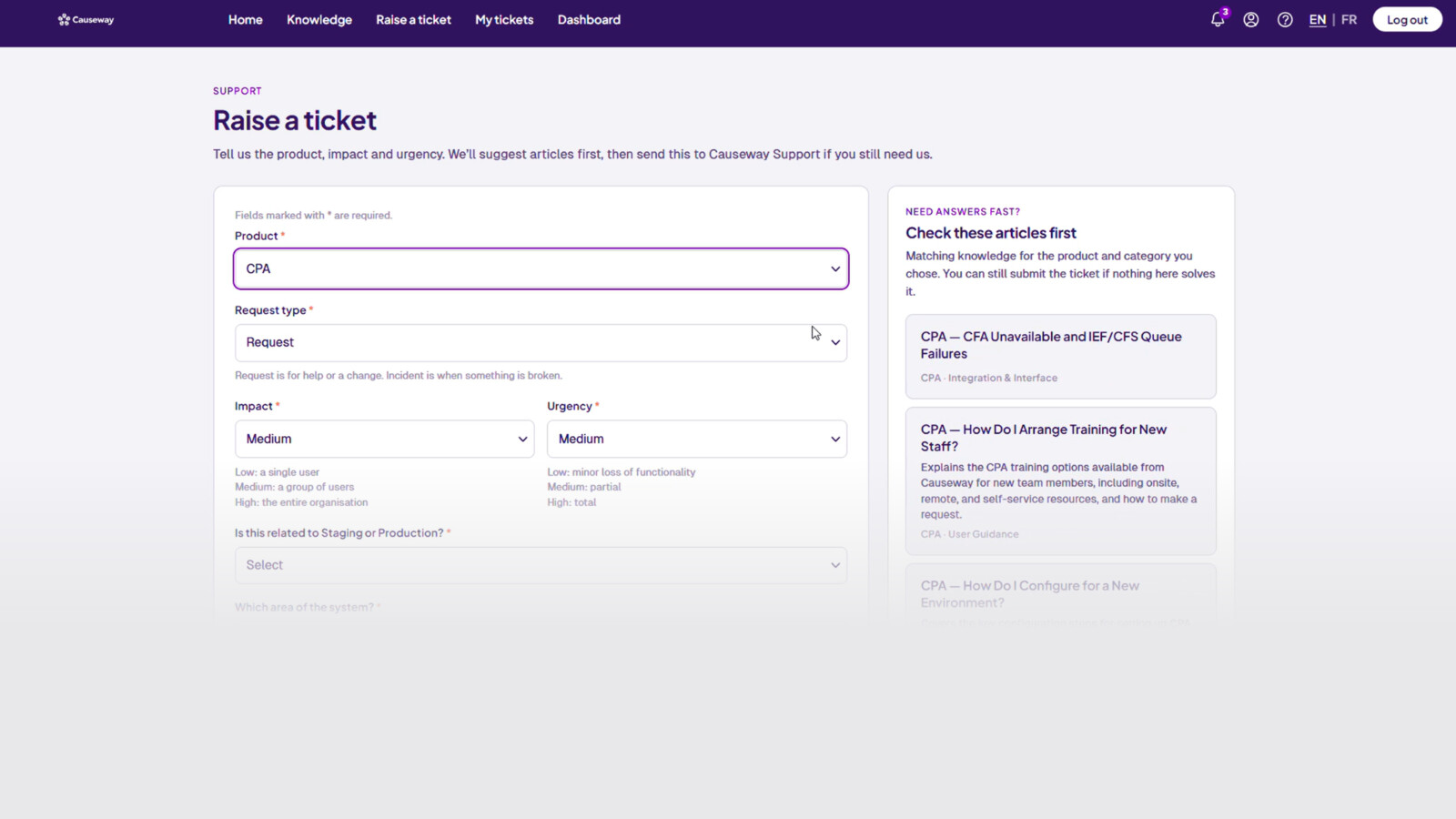Open the Knowledge menu item

(x=319, y=19)
